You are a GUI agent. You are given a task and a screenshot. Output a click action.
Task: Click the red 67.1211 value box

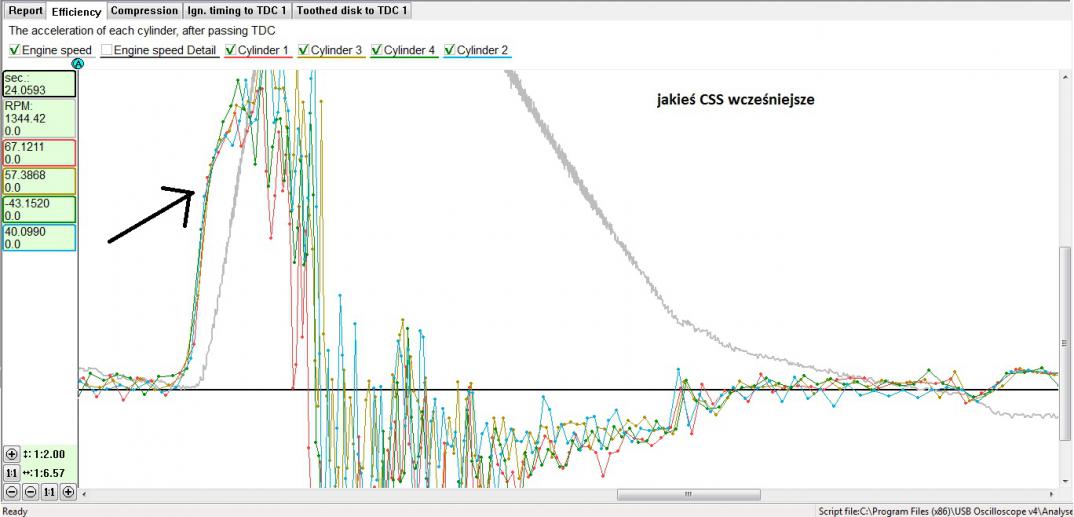[39, 153]
